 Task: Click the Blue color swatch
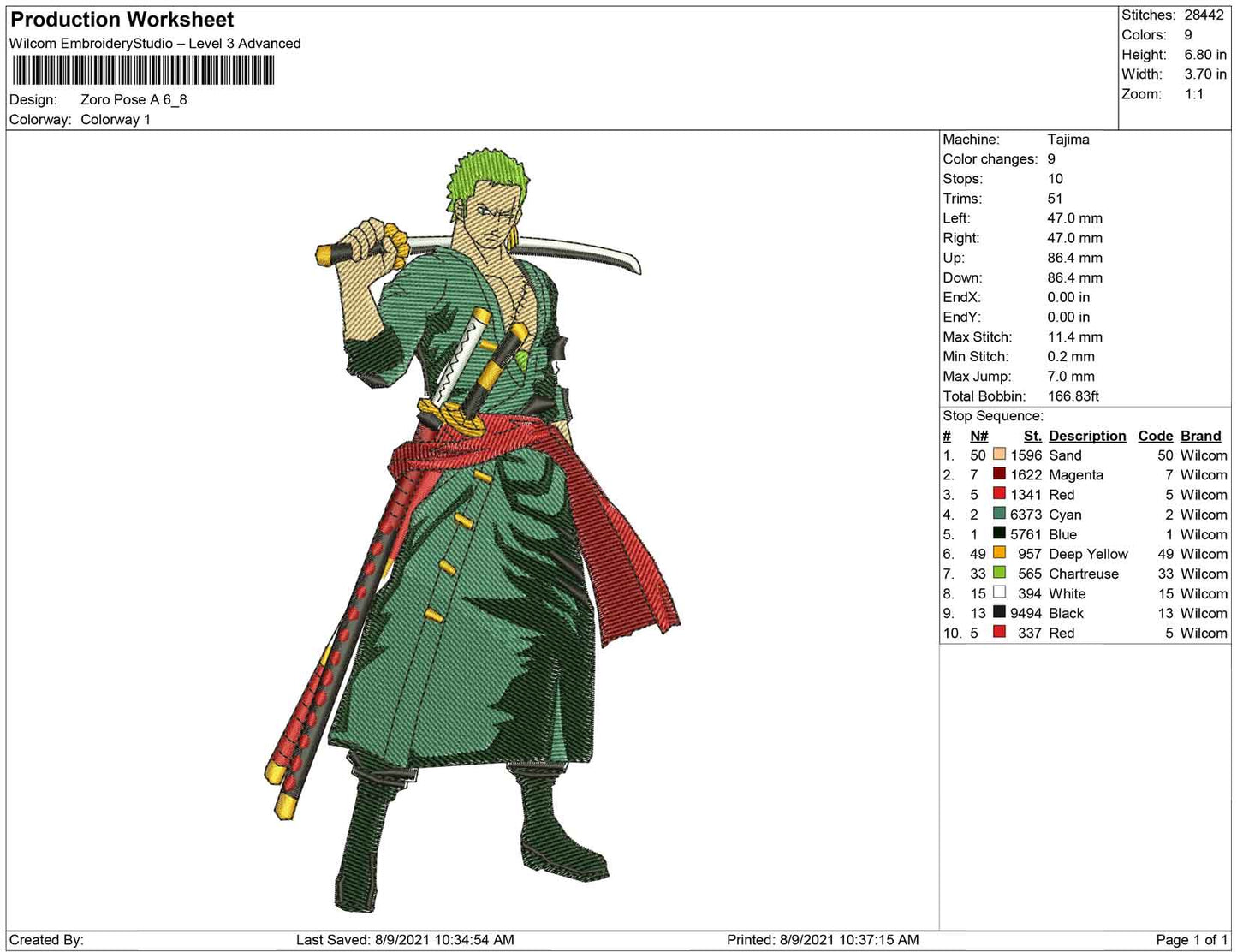(x=999, y=533)
